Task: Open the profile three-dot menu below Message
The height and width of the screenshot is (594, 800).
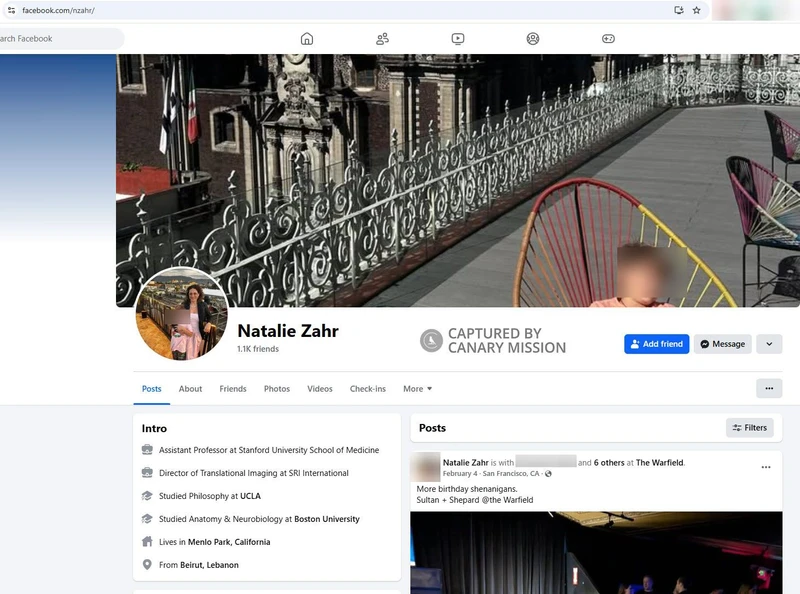Action: [768, 388]
